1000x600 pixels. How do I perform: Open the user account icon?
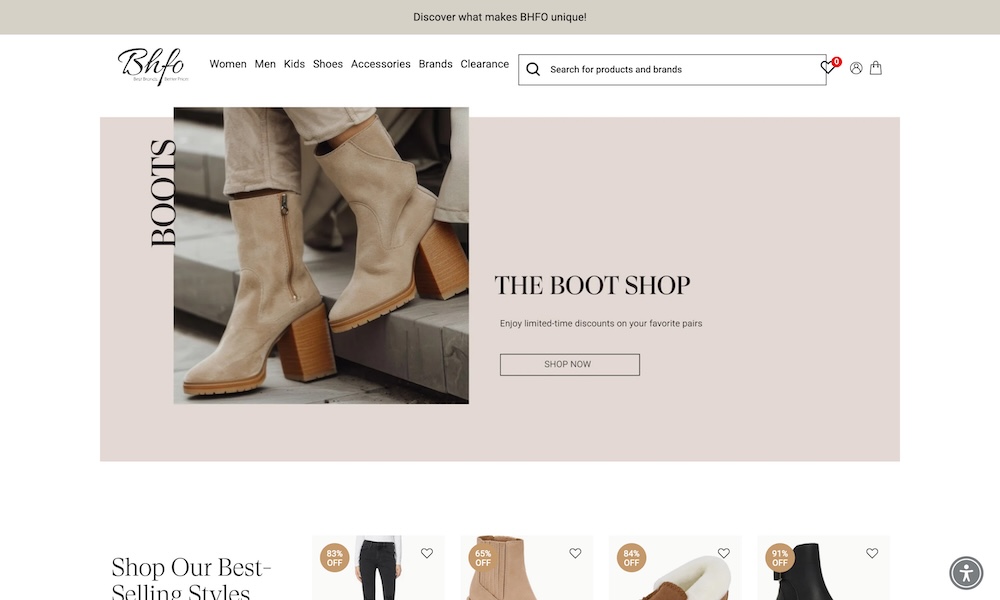pos(856,68)
